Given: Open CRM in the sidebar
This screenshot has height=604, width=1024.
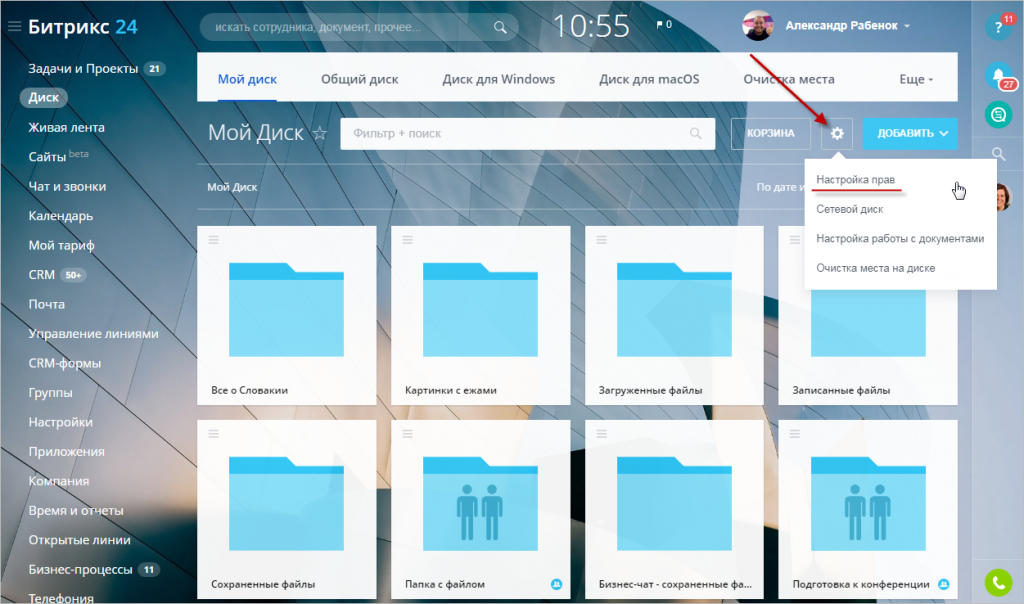Looking at the screenshot, I should tap(42, 275).
